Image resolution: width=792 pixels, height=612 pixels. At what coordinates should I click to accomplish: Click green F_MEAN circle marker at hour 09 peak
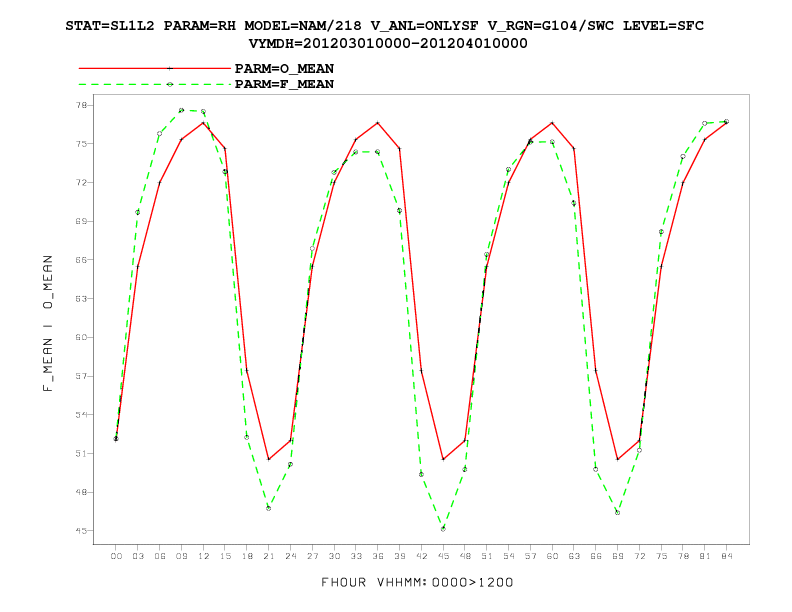[181, 110]
